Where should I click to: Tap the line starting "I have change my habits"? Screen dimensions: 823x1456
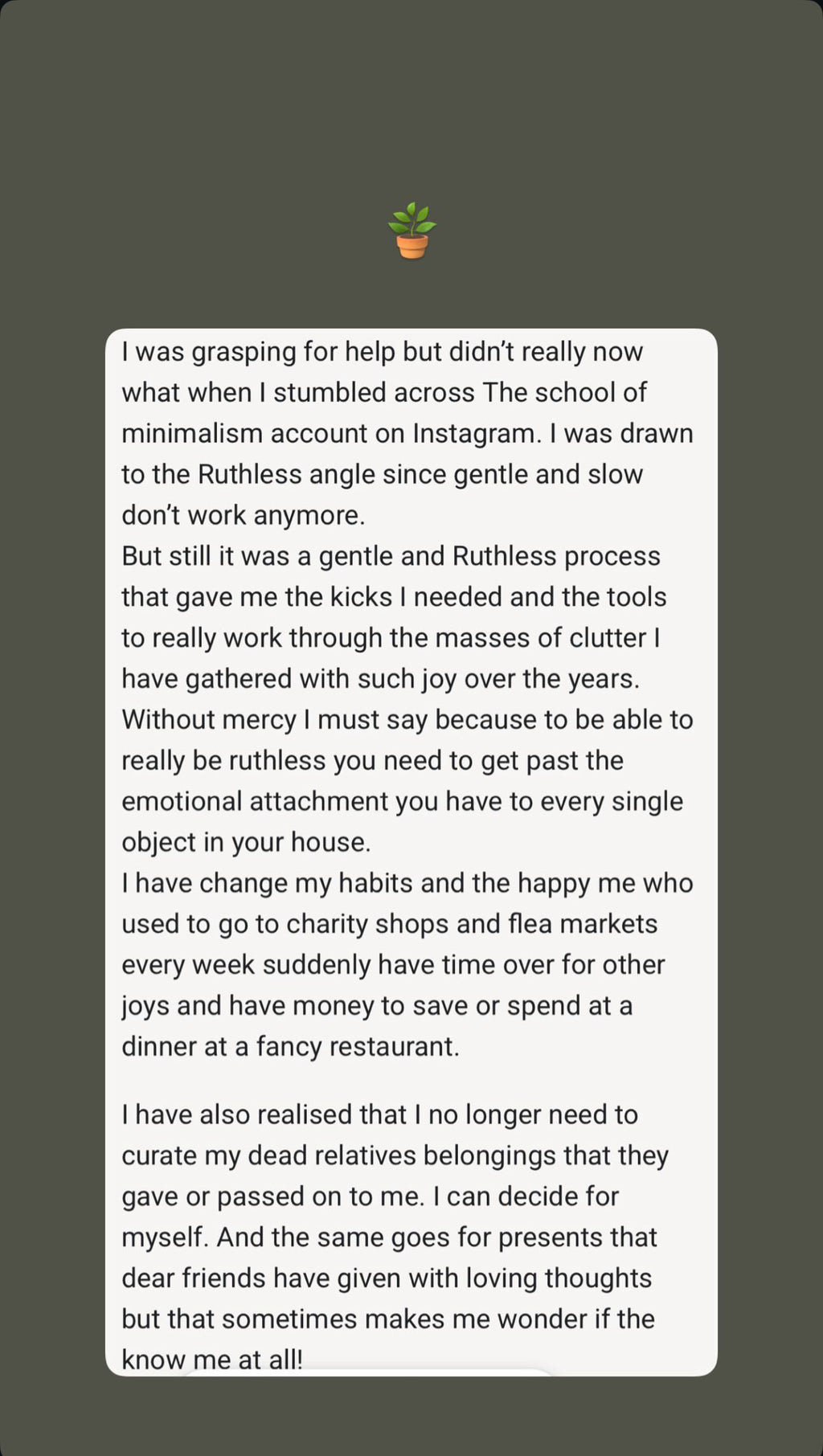click(407, 883)
